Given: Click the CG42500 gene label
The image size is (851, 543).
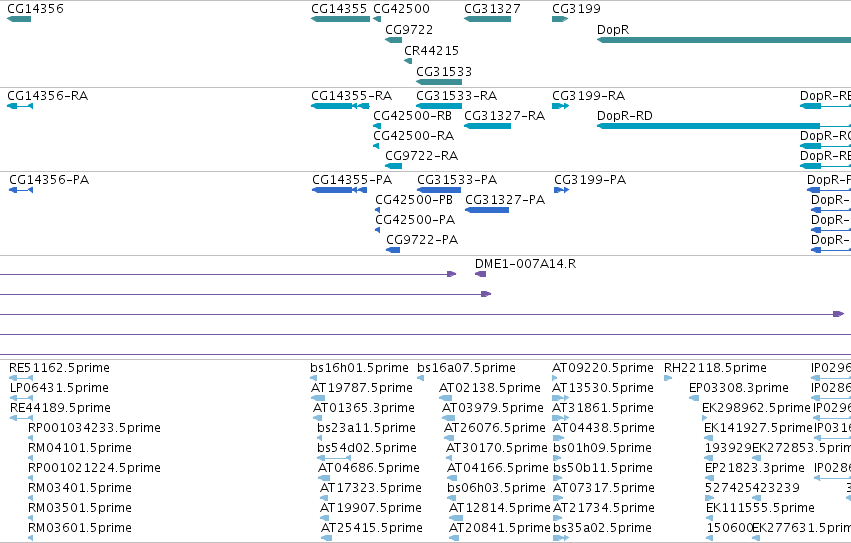Looking at the screenshot, I should pos(401,9).
